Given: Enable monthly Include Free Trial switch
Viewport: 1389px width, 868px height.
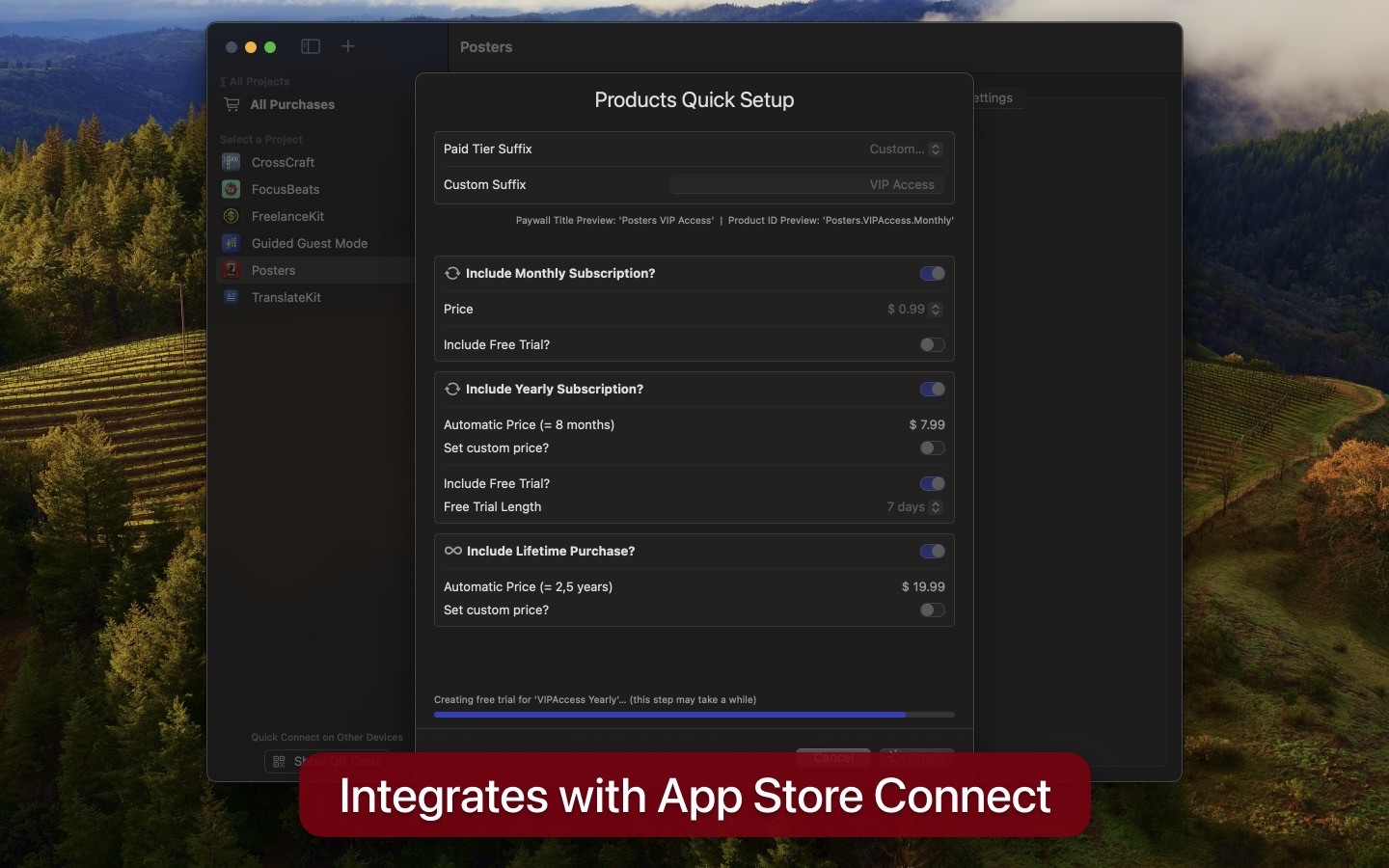Looking at the screenshot, I should point(933,344).
